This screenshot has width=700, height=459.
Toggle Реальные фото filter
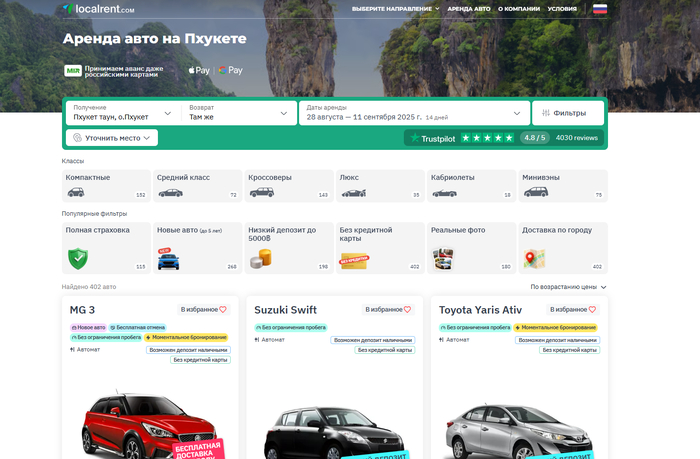tap(471, 248)
